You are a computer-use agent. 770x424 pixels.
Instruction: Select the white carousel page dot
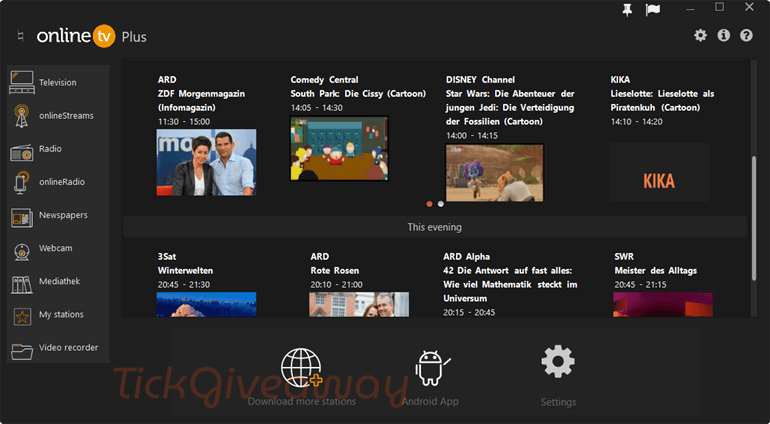[440, 204]
